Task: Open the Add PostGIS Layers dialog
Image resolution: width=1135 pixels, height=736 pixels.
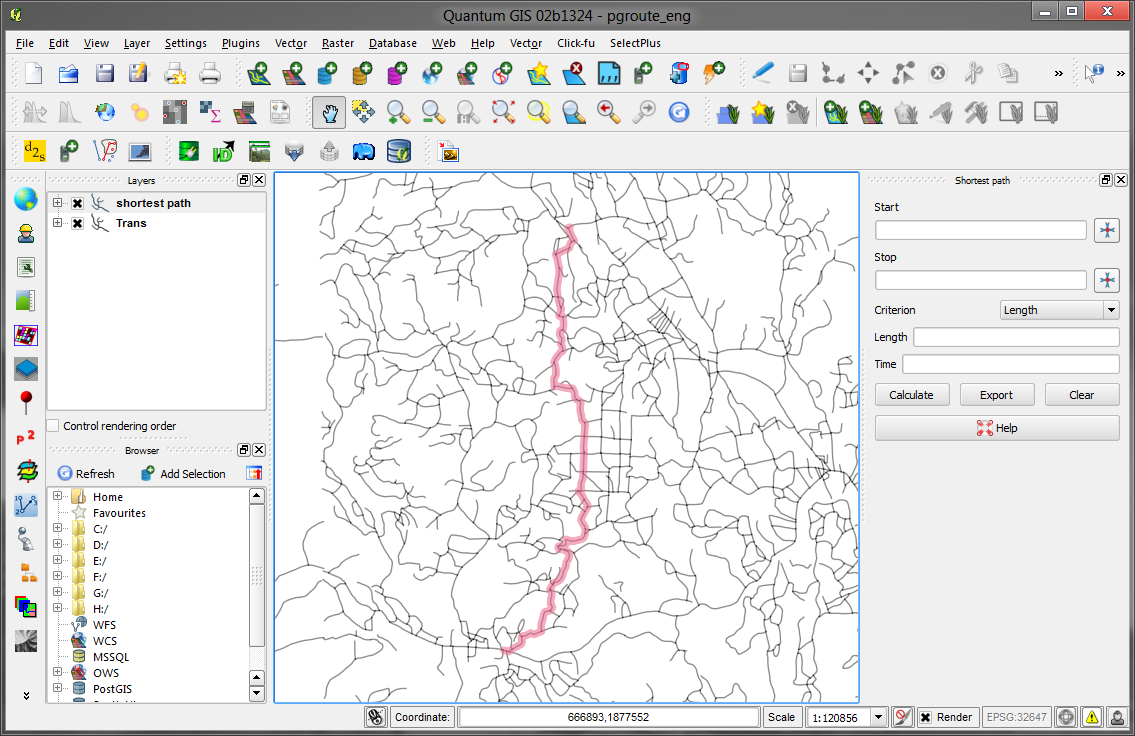Action: coord(326,73)
